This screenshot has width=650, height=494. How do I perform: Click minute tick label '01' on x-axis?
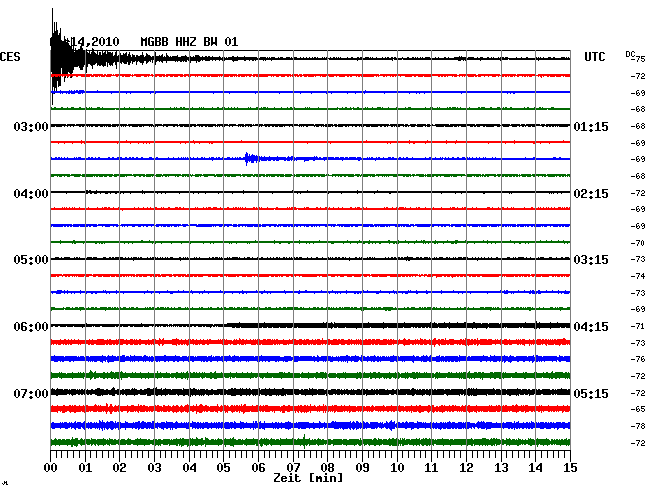click(85, 467)
